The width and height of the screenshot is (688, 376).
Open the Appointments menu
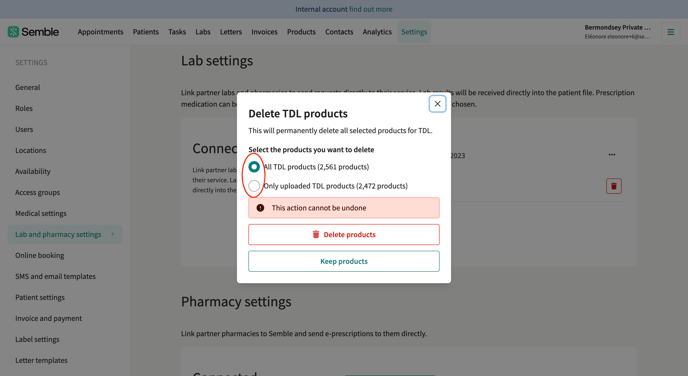[x=100, y=32]
